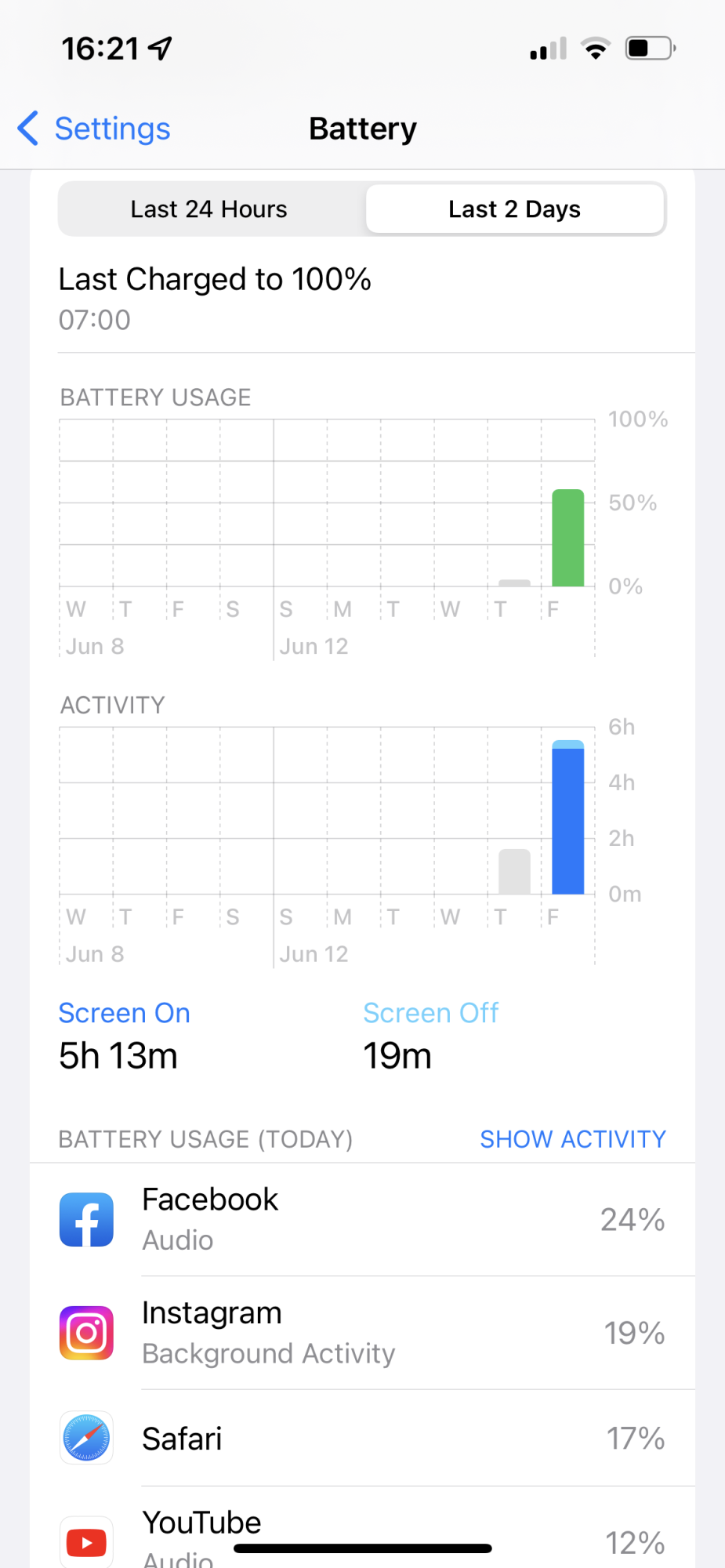
Task: Open Instagram's 19% battery usage row
Action: click(x=362, y=1333)
